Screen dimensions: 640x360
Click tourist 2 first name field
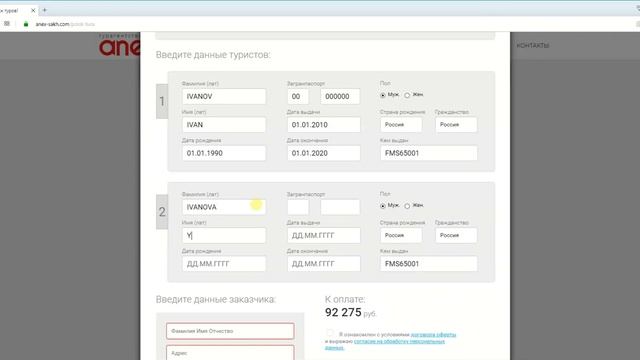coord(224,236)
